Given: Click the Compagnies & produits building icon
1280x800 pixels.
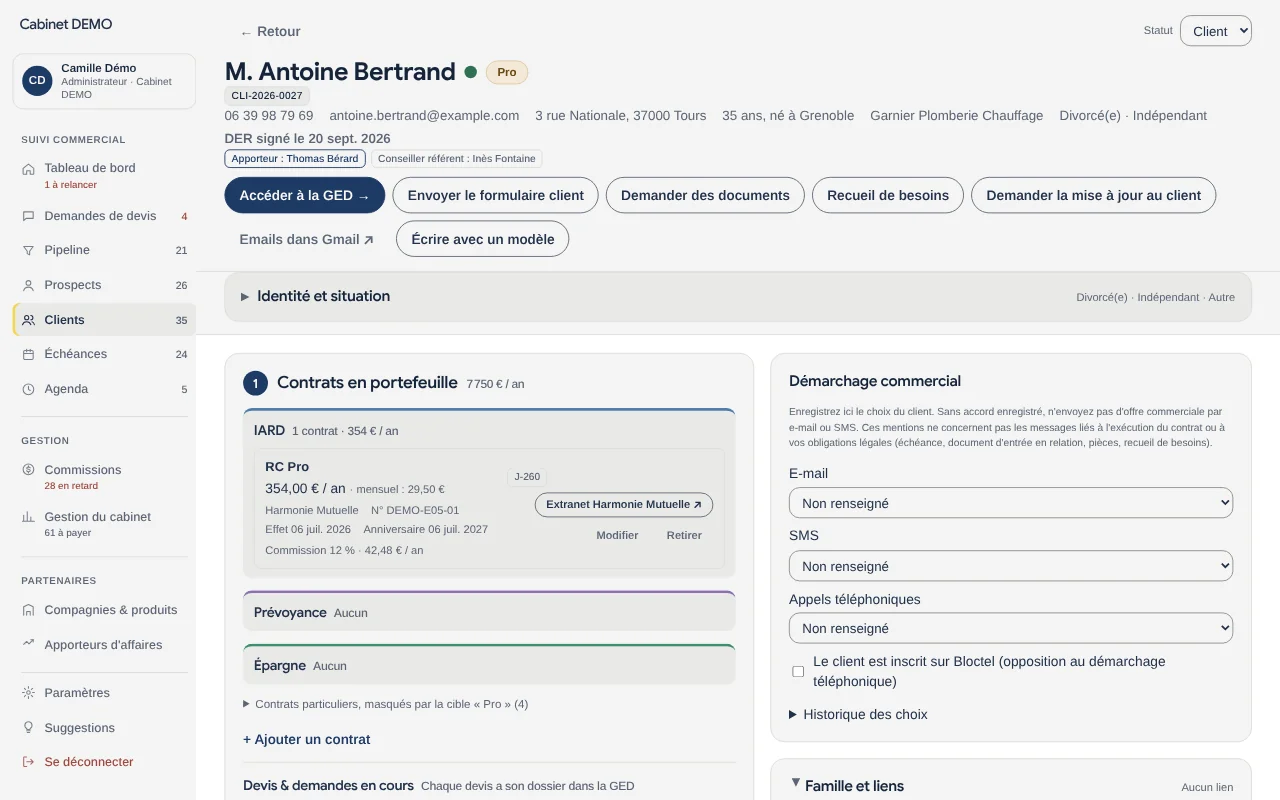Looking at the screenshot, I should (28, 610).
